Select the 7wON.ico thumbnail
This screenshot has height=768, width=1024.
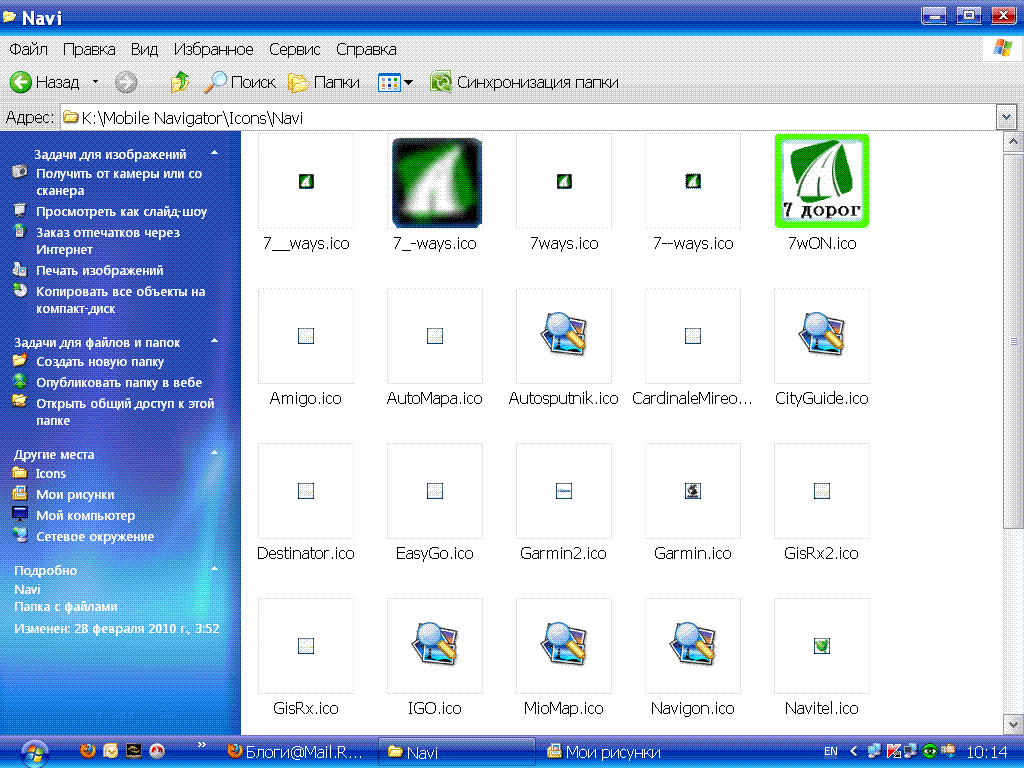821,181
